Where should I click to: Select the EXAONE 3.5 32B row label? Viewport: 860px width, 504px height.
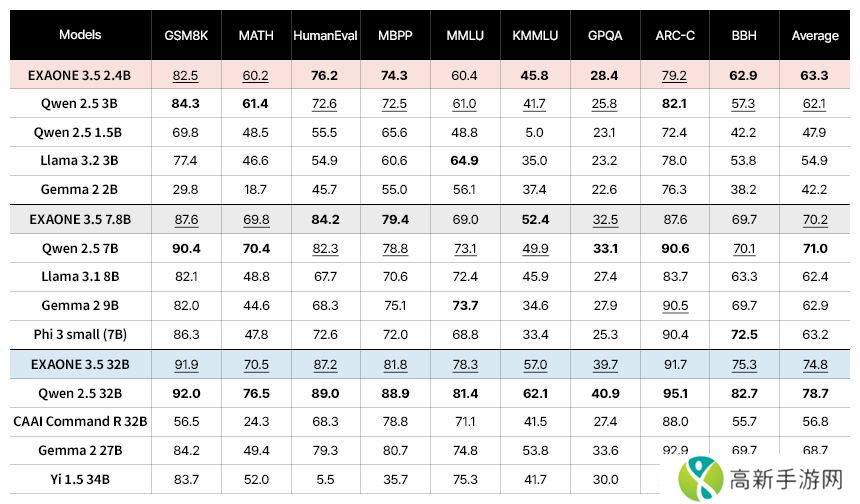(80, 364)
